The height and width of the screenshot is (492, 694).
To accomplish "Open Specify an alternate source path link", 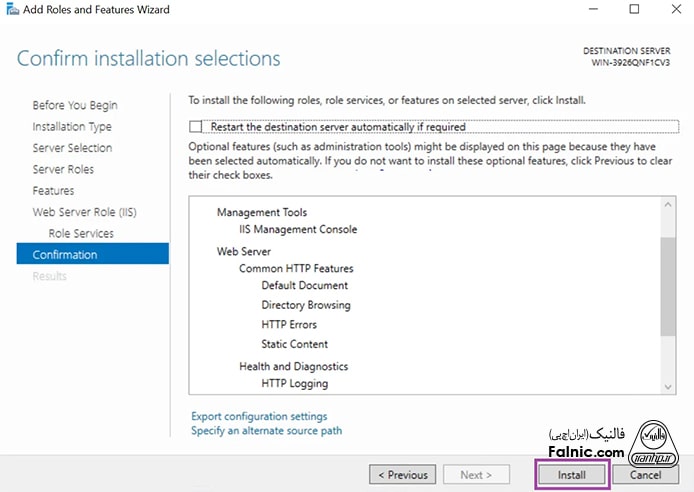I will [266, 431].
